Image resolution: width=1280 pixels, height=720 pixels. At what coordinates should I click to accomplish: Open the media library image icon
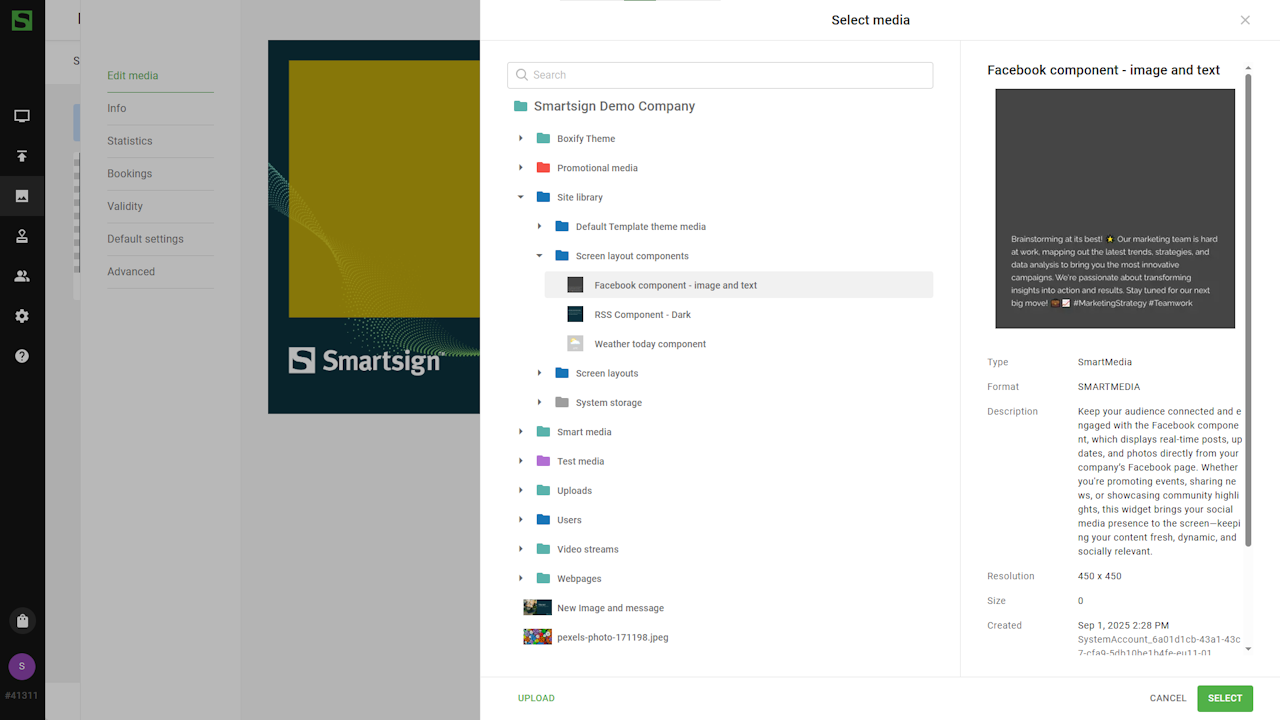pyautogui.click(x=22, y=196)
